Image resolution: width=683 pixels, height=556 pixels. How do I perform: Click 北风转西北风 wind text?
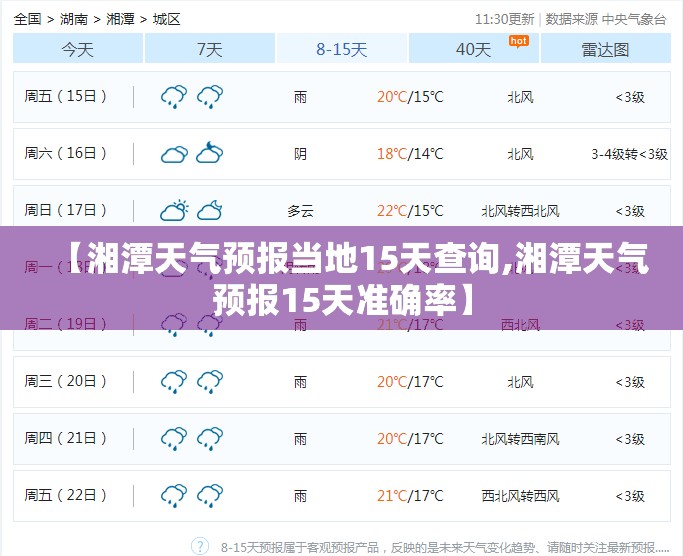520,211
